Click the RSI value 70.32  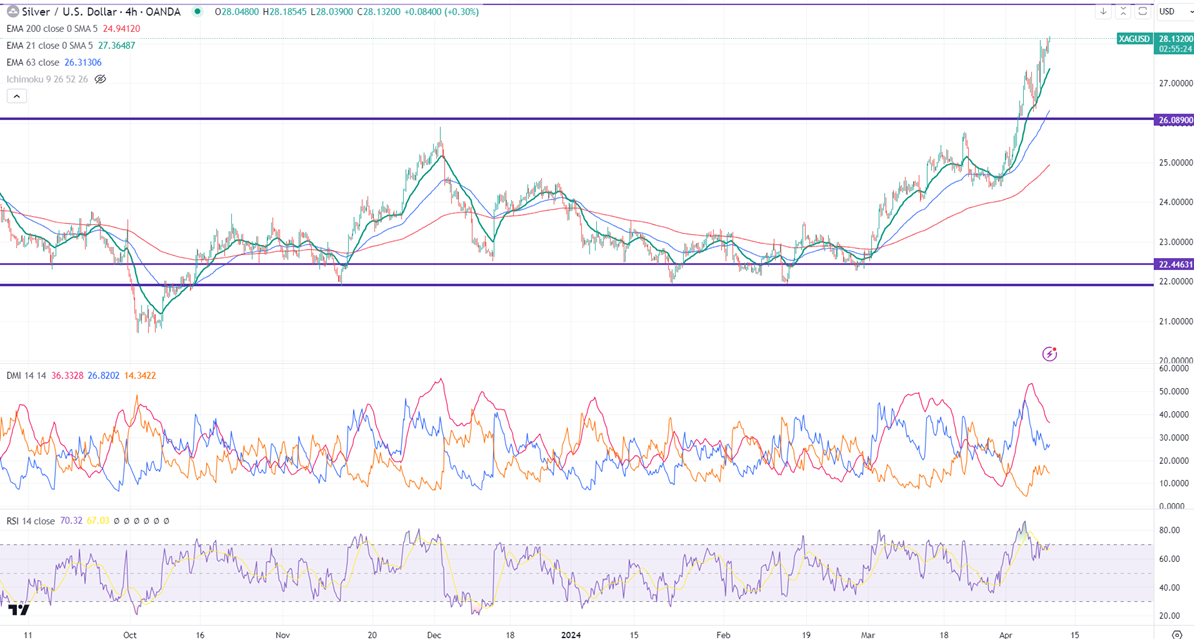point(71,521)
